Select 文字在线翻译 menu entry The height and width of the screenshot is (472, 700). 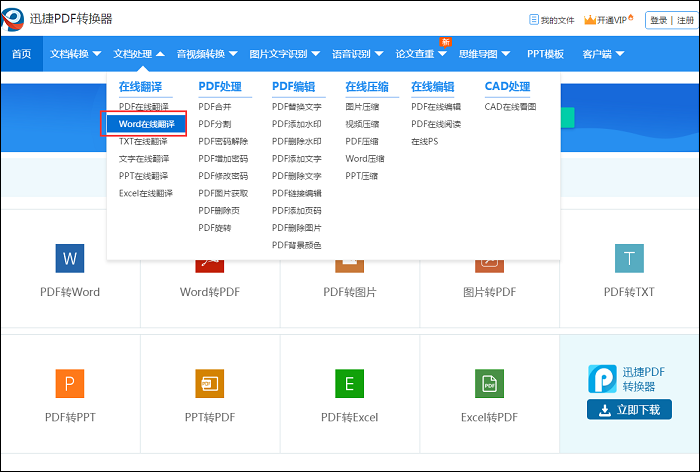(144, 159)
